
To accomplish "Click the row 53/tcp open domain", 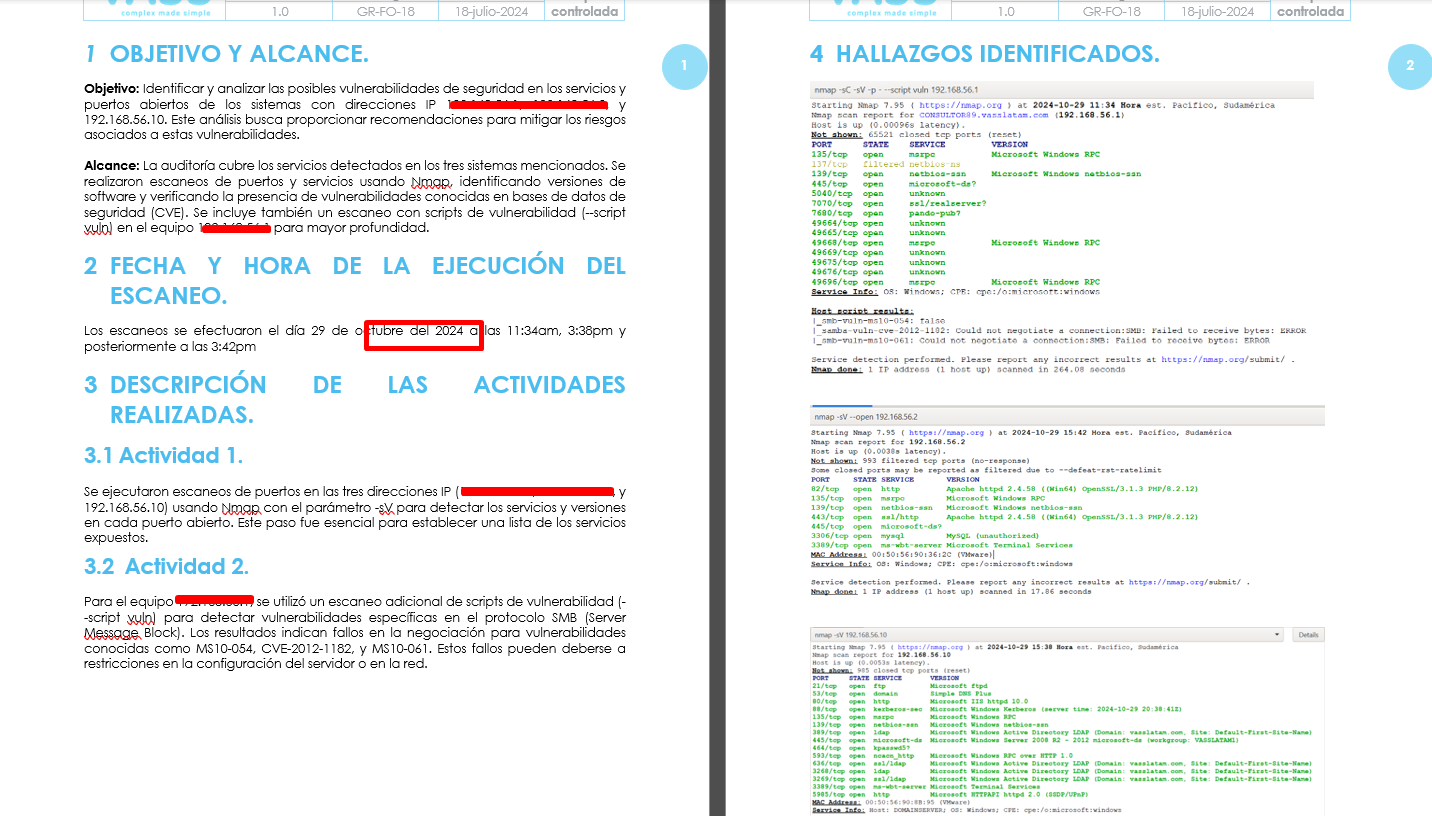I will [x=900, y=693].
